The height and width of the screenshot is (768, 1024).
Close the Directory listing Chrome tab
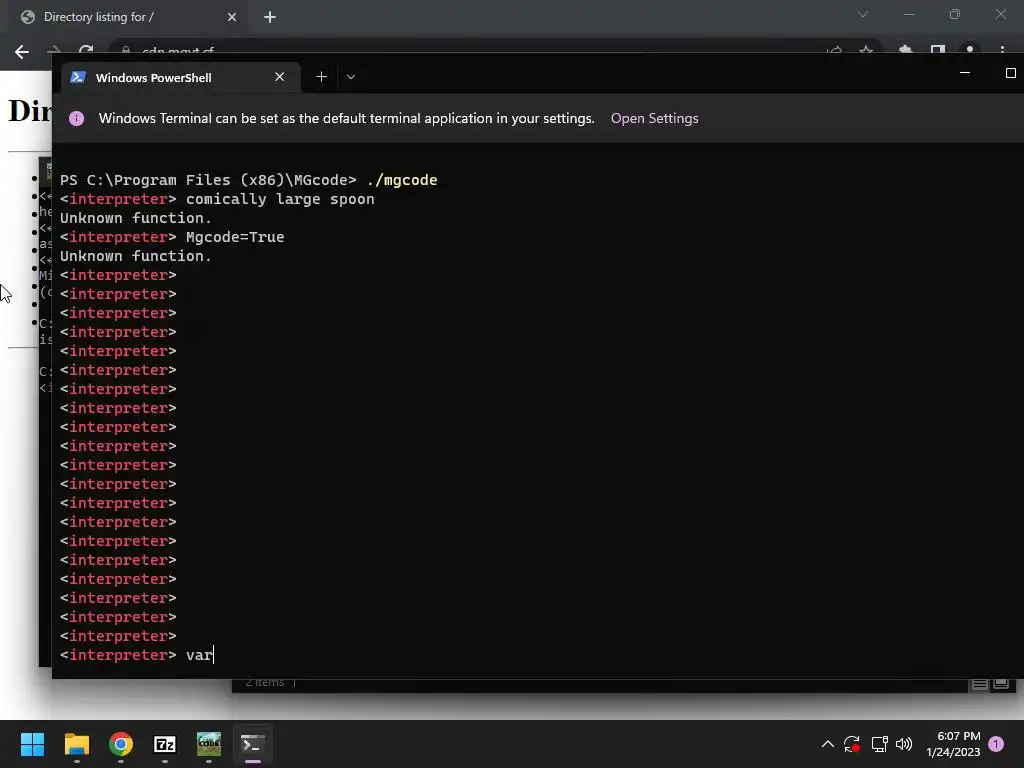(x=232, y=17)
